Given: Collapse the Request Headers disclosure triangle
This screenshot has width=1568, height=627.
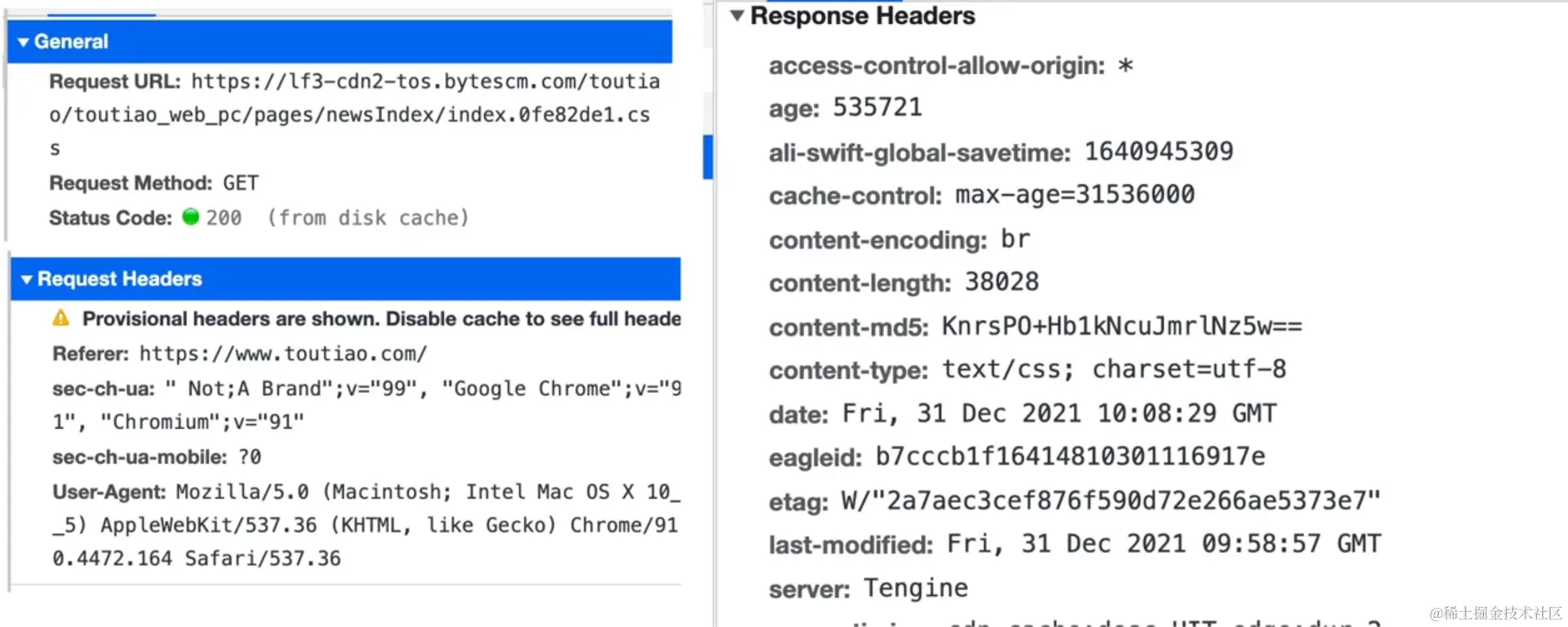Looking at the screenshot, I should (27, 279).
